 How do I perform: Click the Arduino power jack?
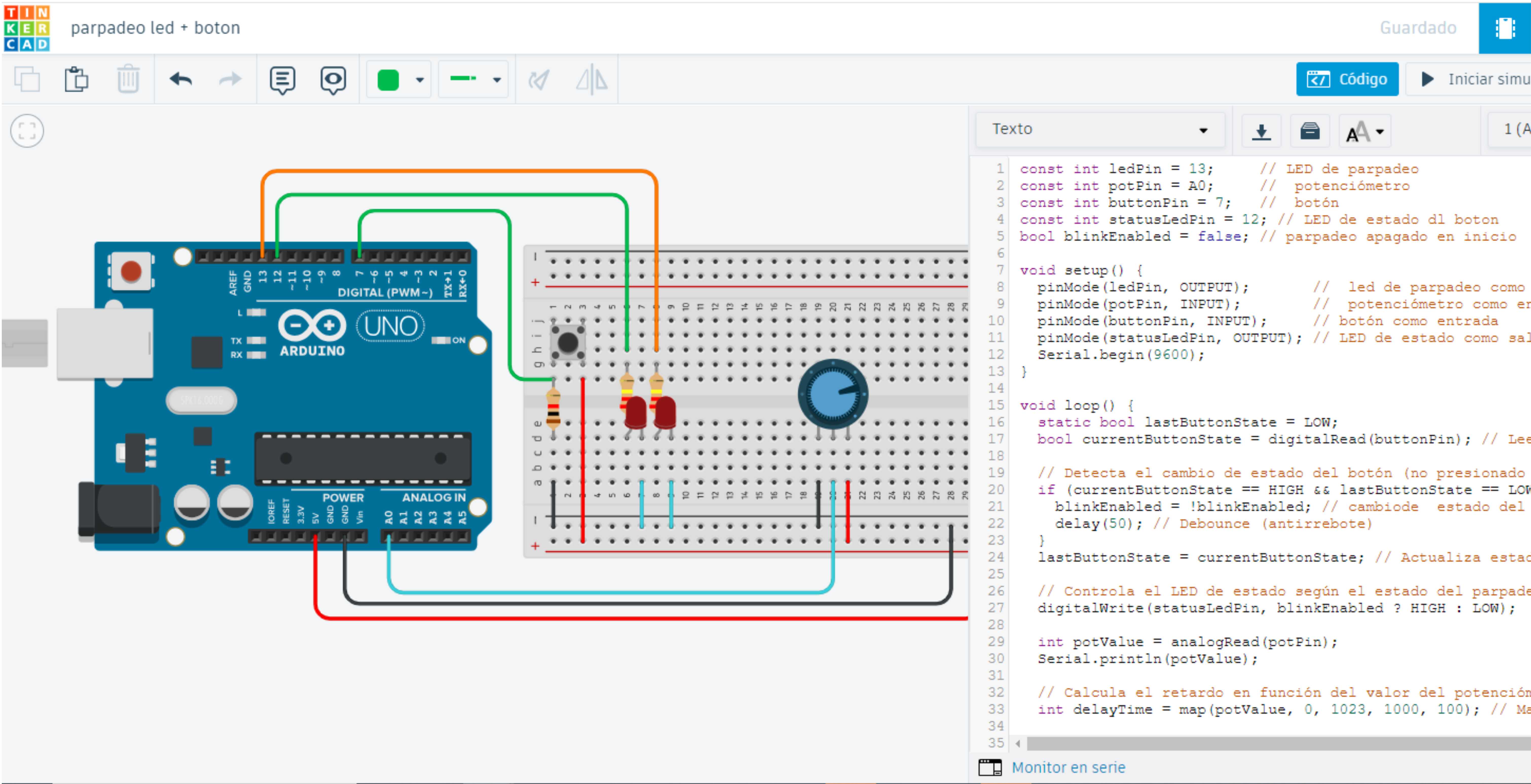coord(119,512)
